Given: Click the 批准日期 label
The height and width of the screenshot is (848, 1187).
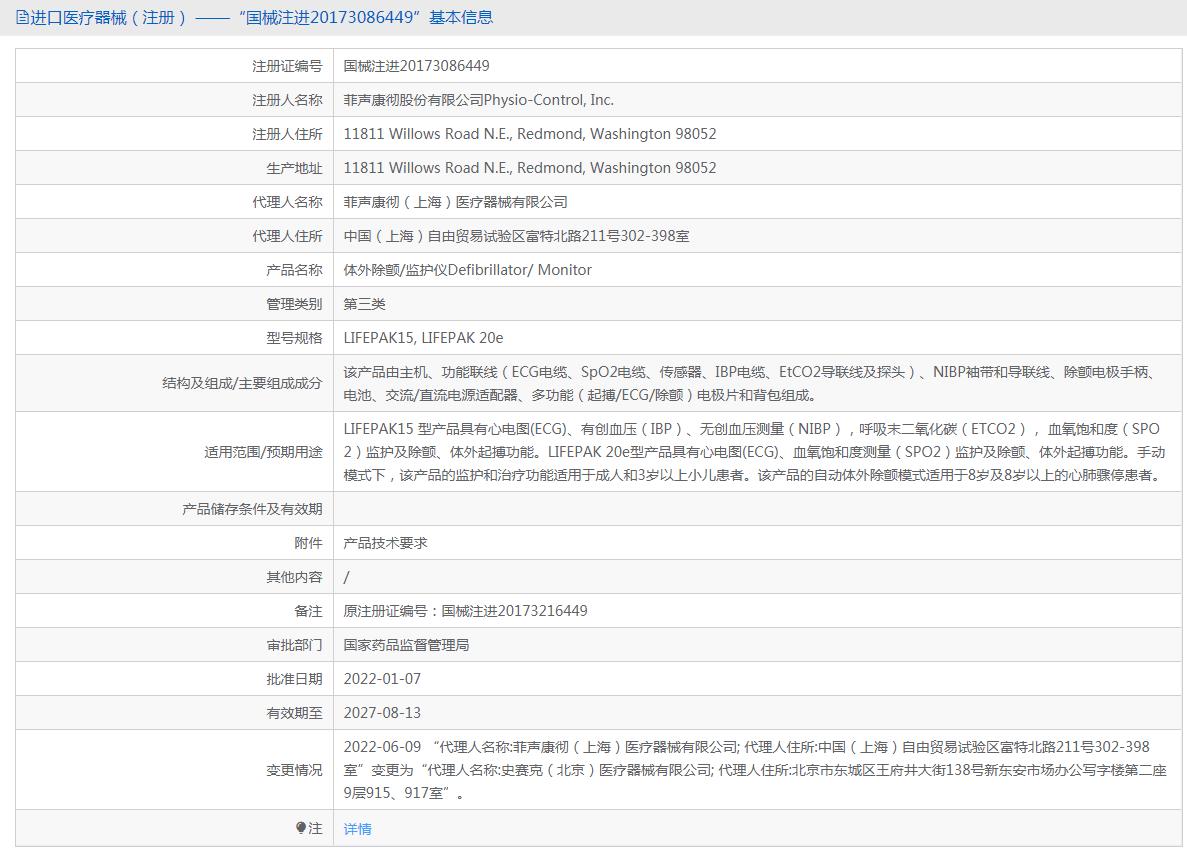Looking at the screenshot, I should (x=294, y=679).
